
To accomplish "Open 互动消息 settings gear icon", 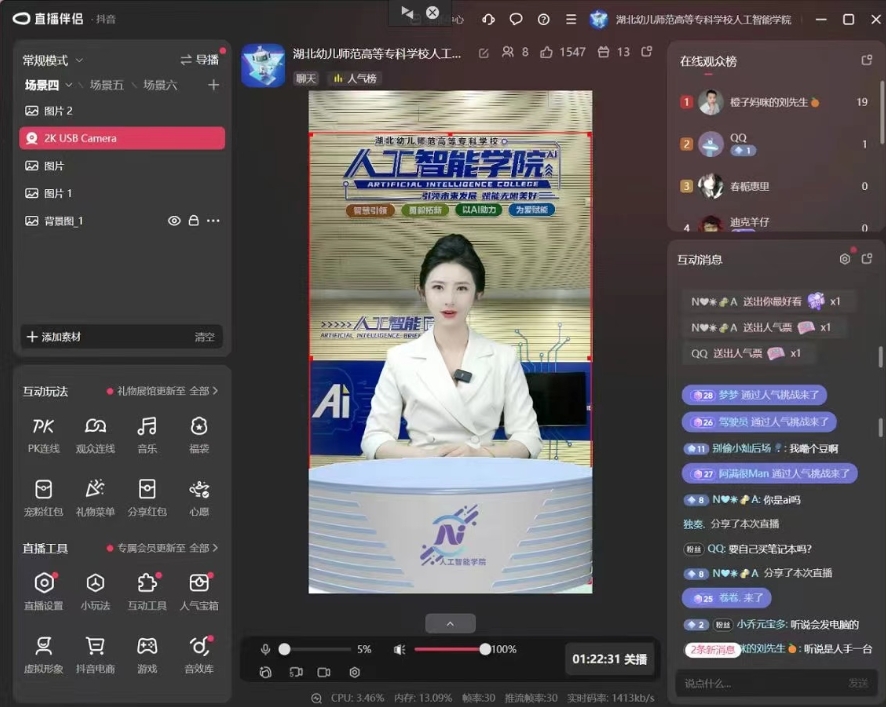I will click(x=845, y=259).
